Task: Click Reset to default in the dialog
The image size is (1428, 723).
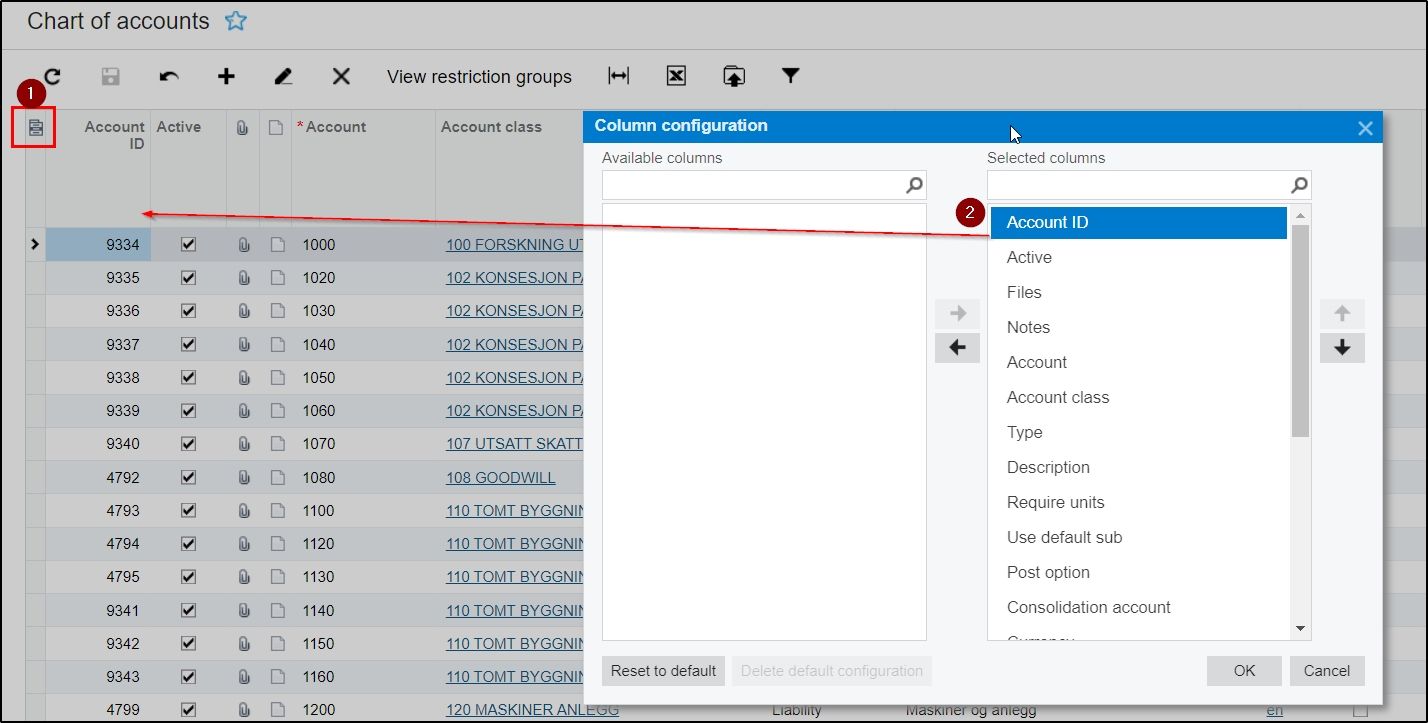Action: pos(663,671)
